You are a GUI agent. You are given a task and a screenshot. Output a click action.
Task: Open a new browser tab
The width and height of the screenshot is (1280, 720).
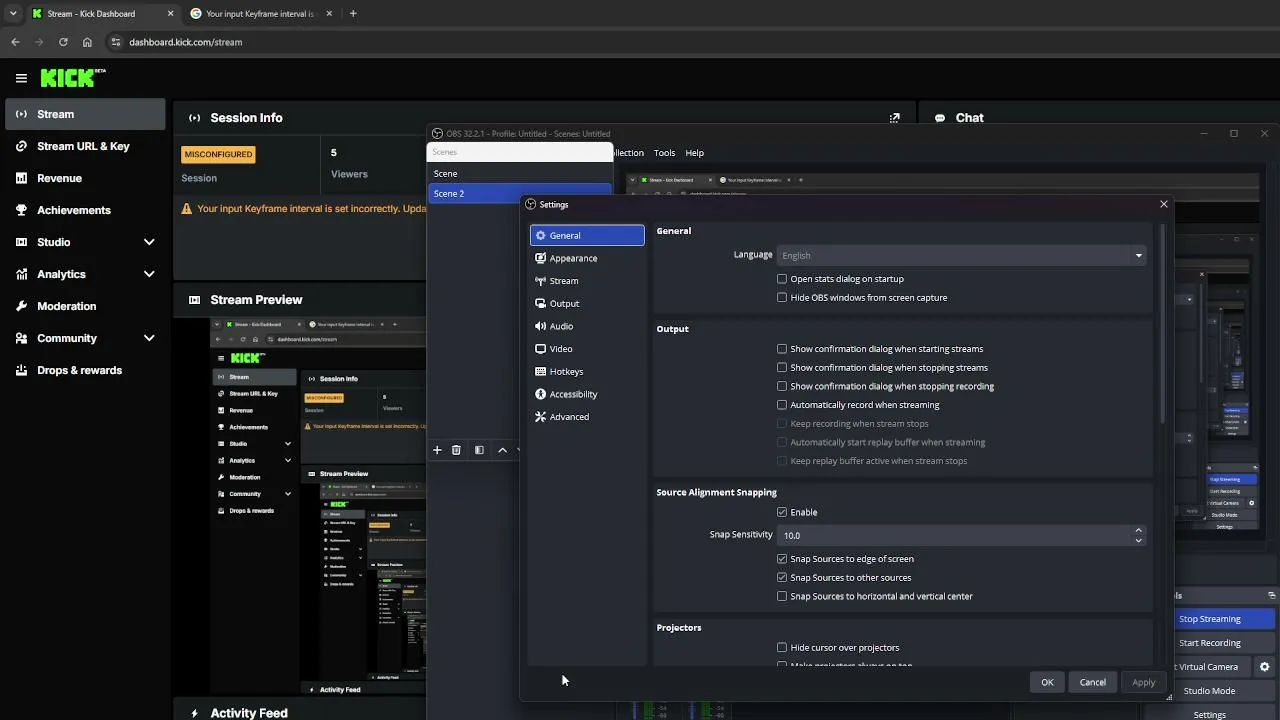[353, 14]
